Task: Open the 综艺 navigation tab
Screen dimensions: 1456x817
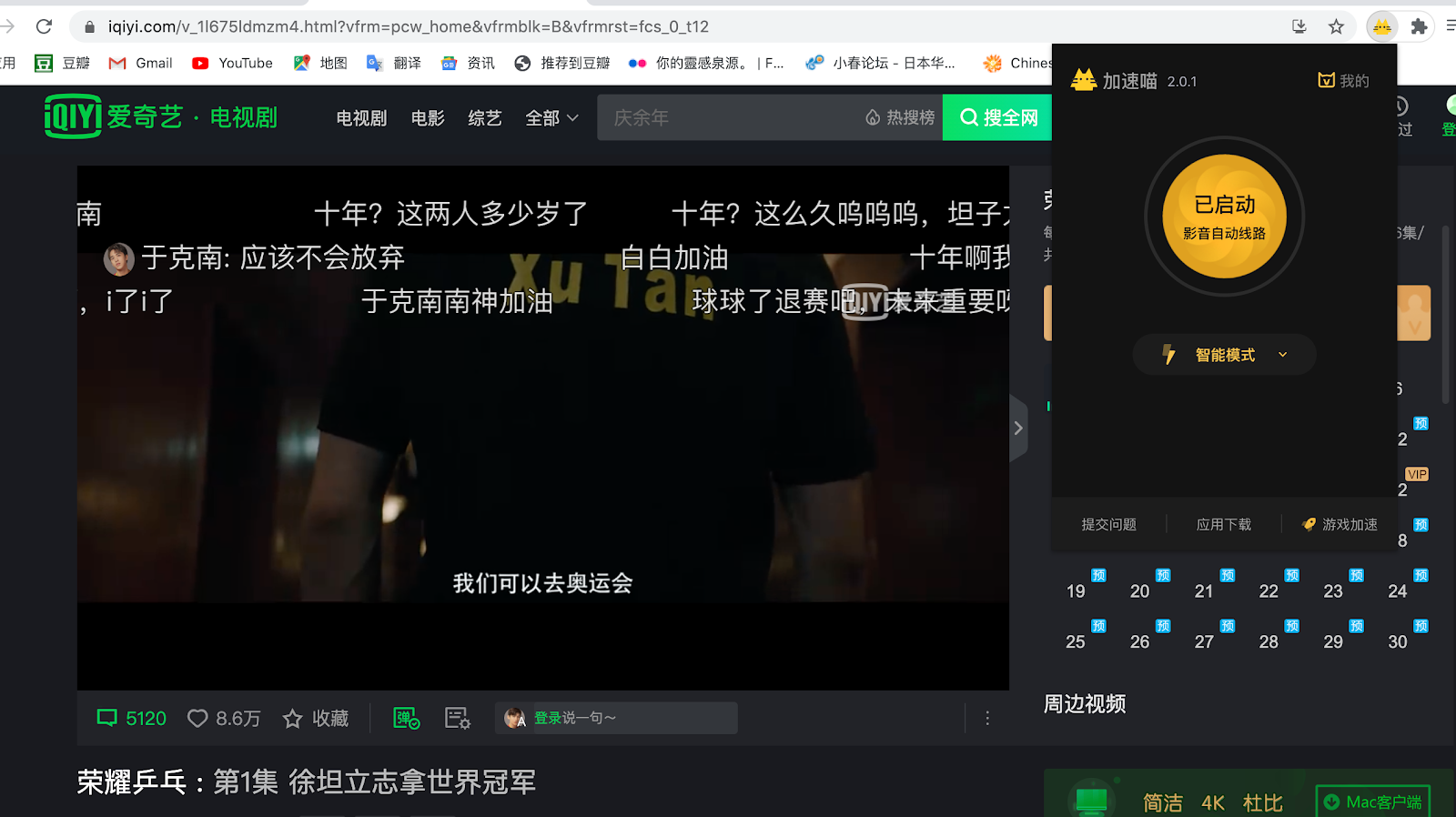Action: [484, 118]
